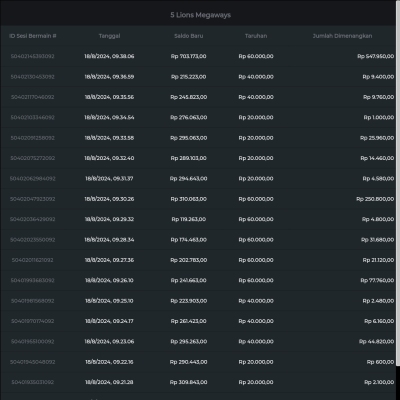Click balance Rp 276.063,00
Image resolution: width=400 pixels, height=400 pixels.
[189, 117]
